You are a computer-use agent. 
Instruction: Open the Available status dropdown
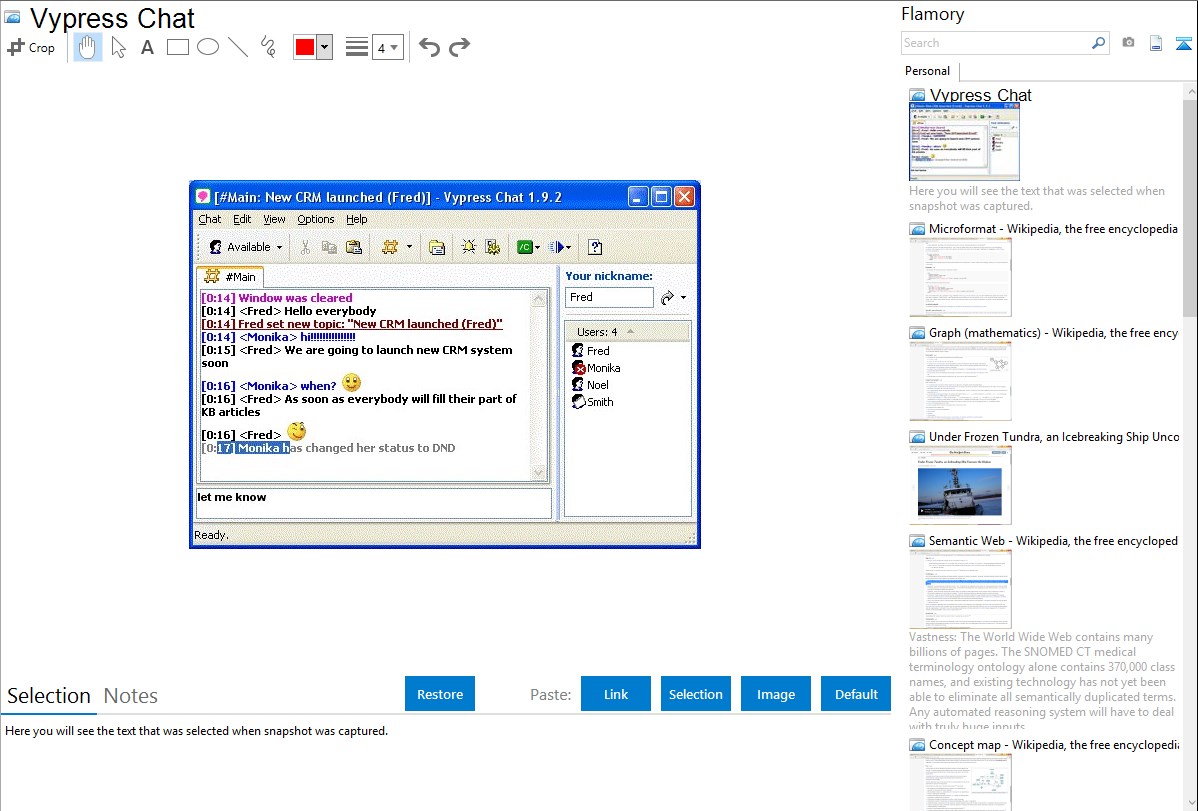[x=246, y=247]
